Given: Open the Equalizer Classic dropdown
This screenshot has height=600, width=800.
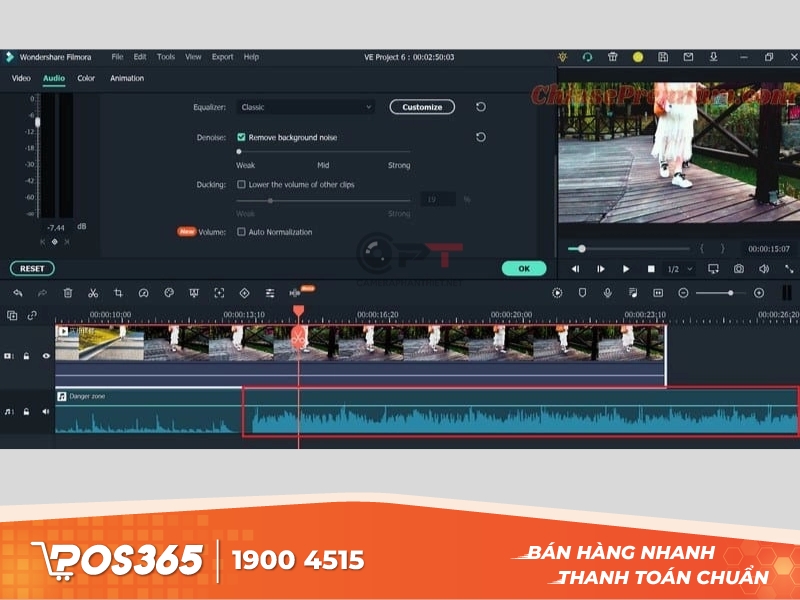Looking at the screenshot, I should point(306,107).
